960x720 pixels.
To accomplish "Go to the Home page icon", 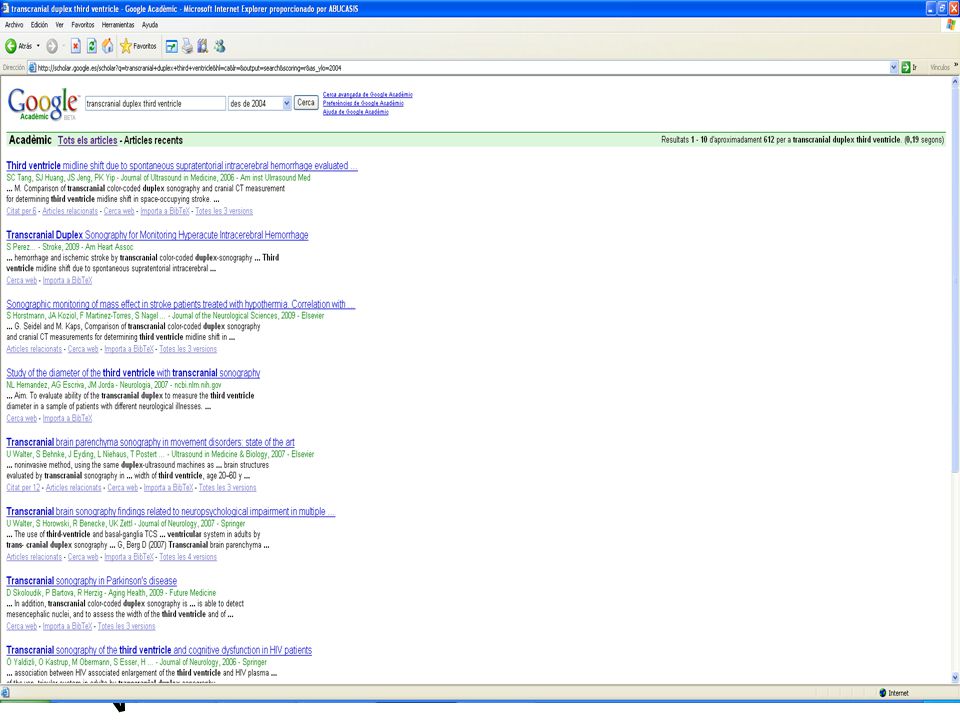I will point(108,46).
